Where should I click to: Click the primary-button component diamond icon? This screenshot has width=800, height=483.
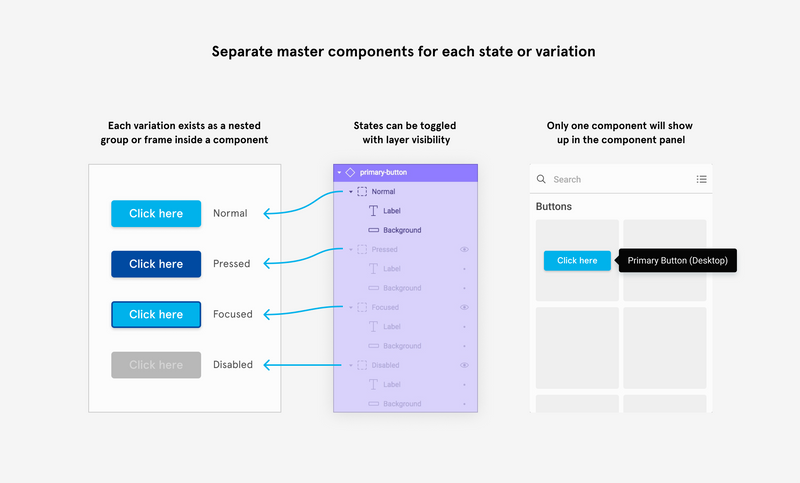pyautogui.click(x=350, y=172)
